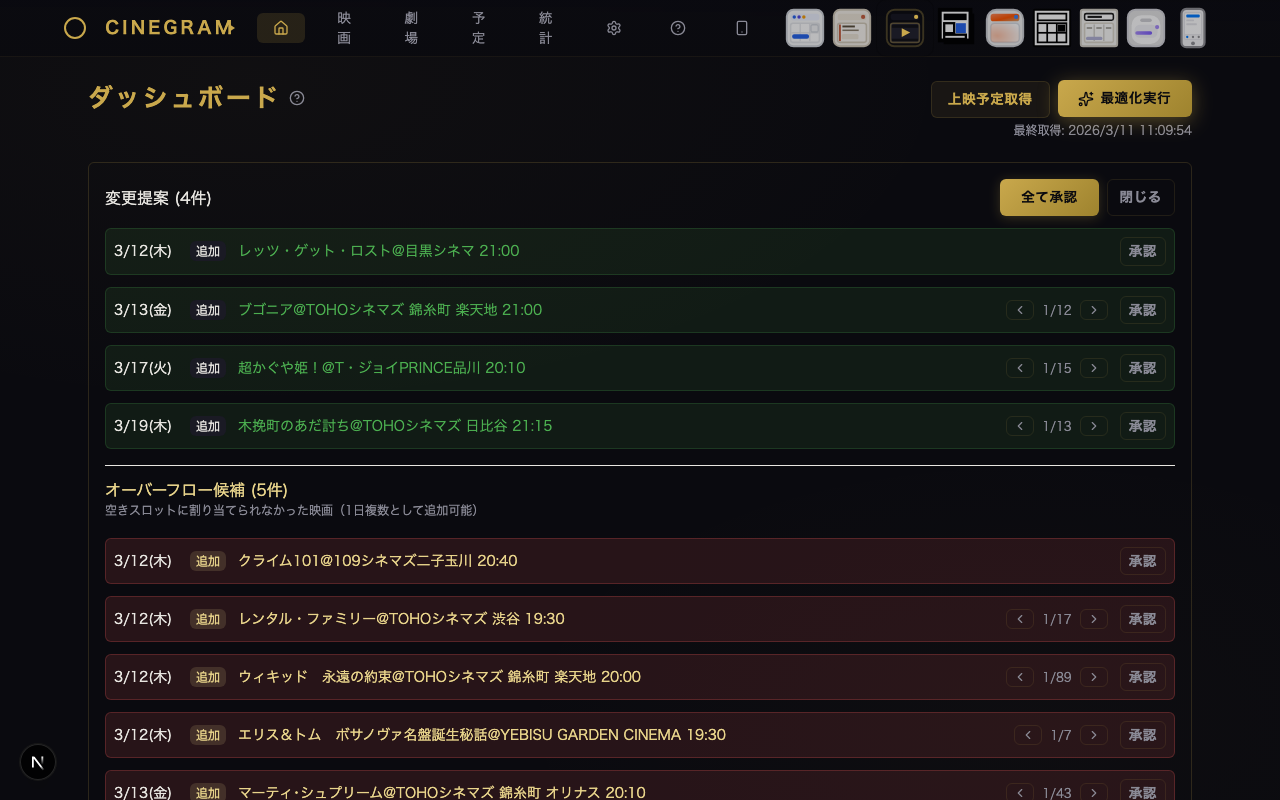
Task: Select the gold play-button theme thumbnail
Action: point(904,28)
